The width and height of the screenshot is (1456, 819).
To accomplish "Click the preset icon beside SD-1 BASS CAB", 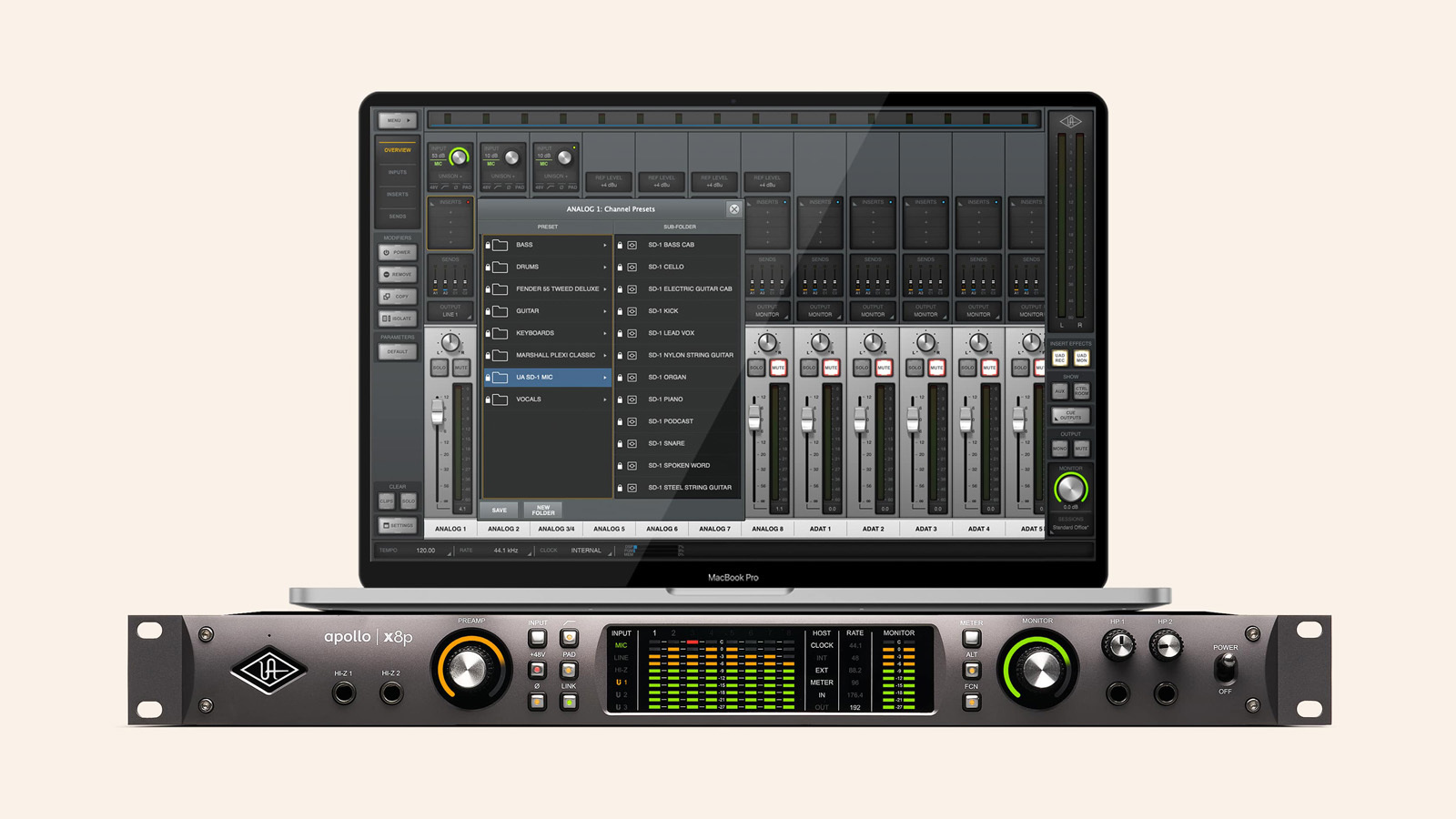I will (632, 245).
